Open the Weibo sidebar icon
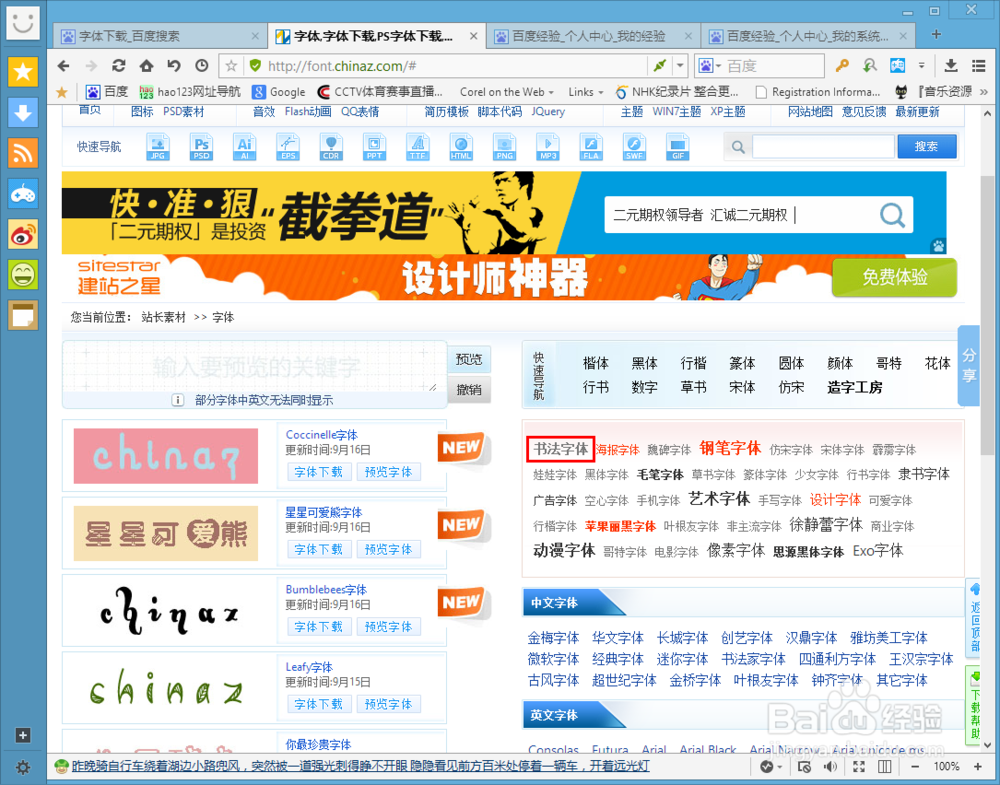Image resolution: width=1000 pixels, height=785 pixels. pyautogui.click(x=23, y=235)
